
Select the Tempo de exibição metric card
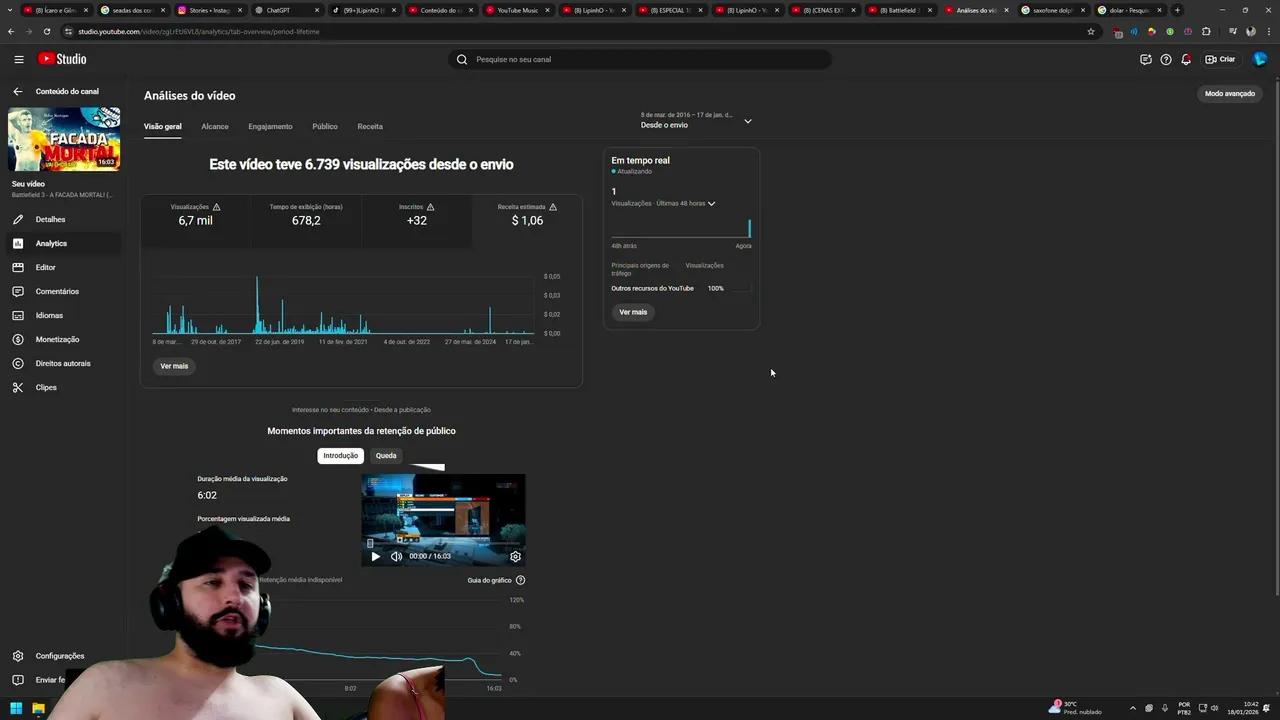coord(306,220)
